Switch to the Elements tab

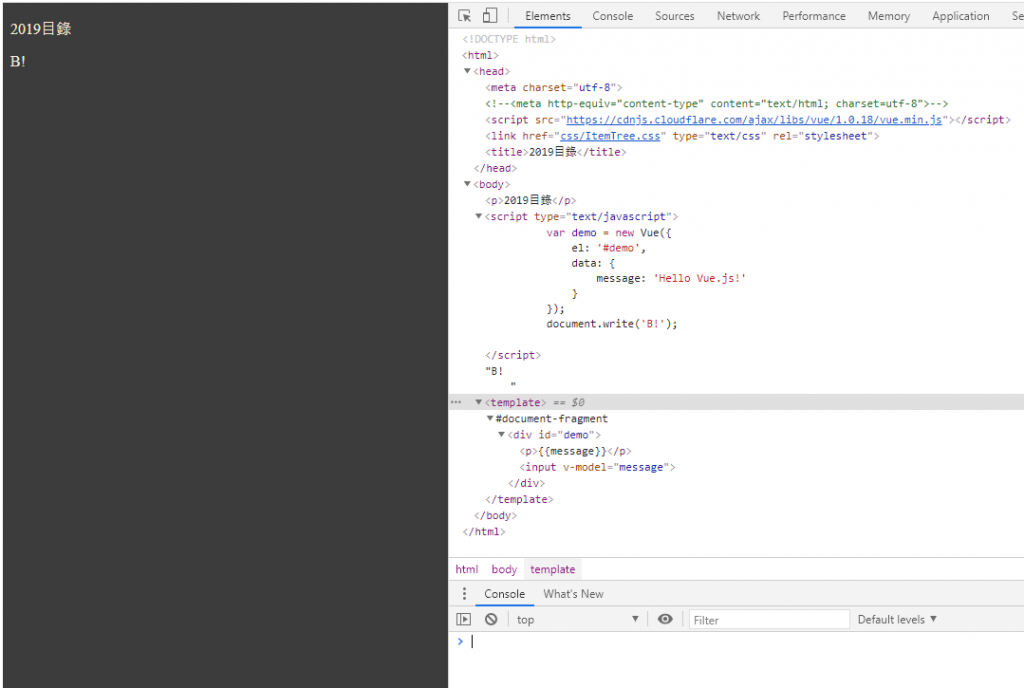(x=547, y=16)
